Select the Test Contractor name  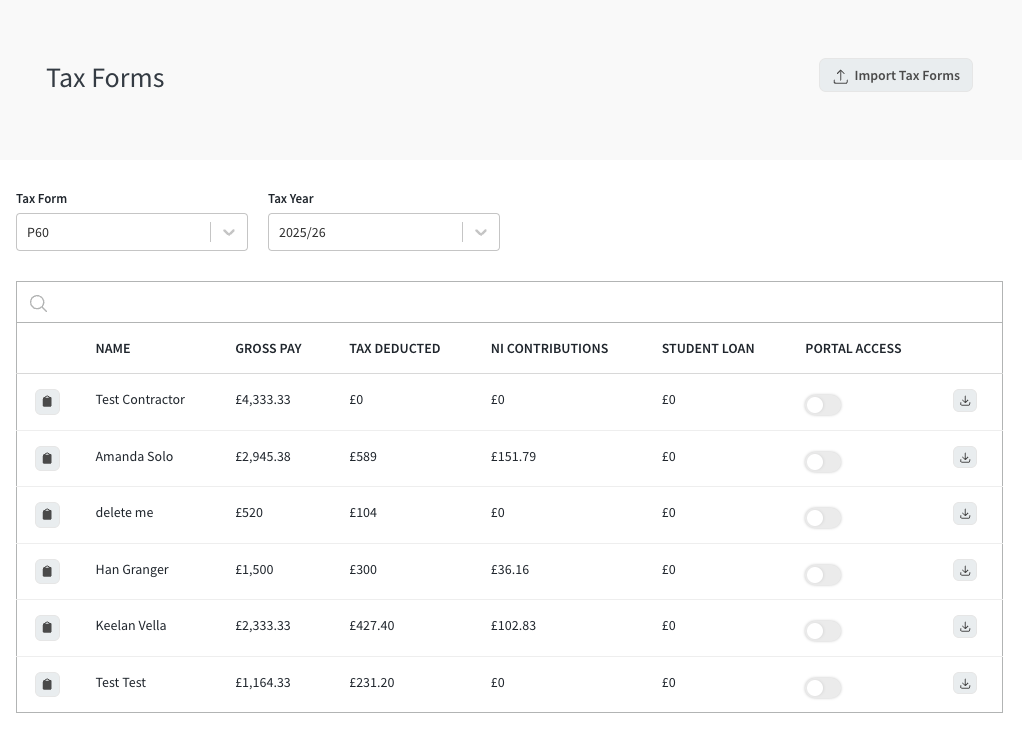pyautogui.click(x=140, y=400)
